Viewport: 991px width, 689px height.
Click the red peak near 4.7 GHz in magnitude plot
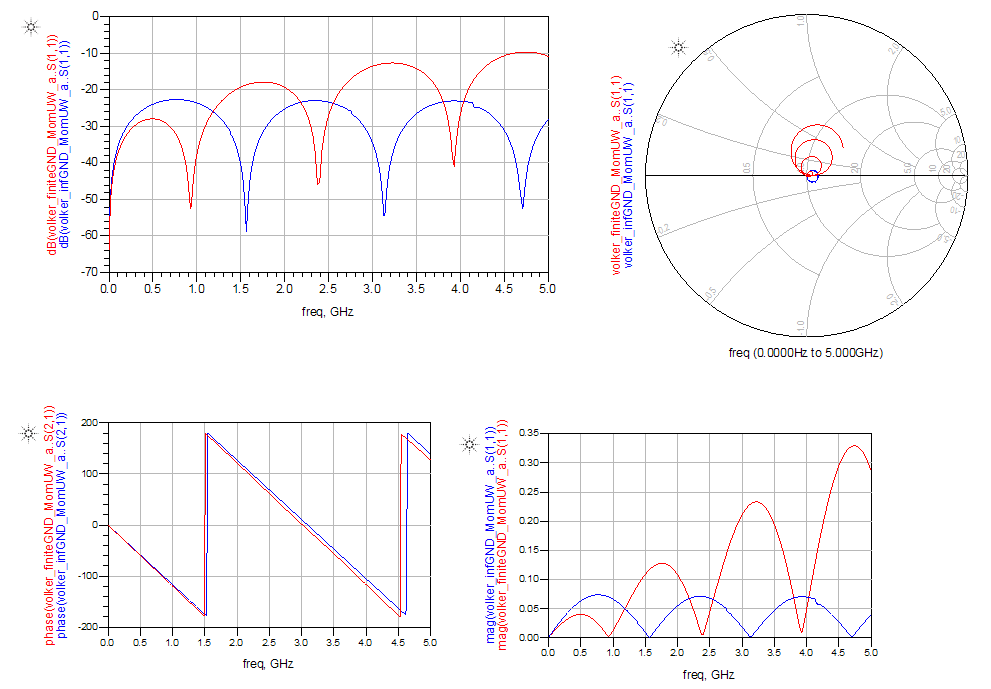[854, 446]
